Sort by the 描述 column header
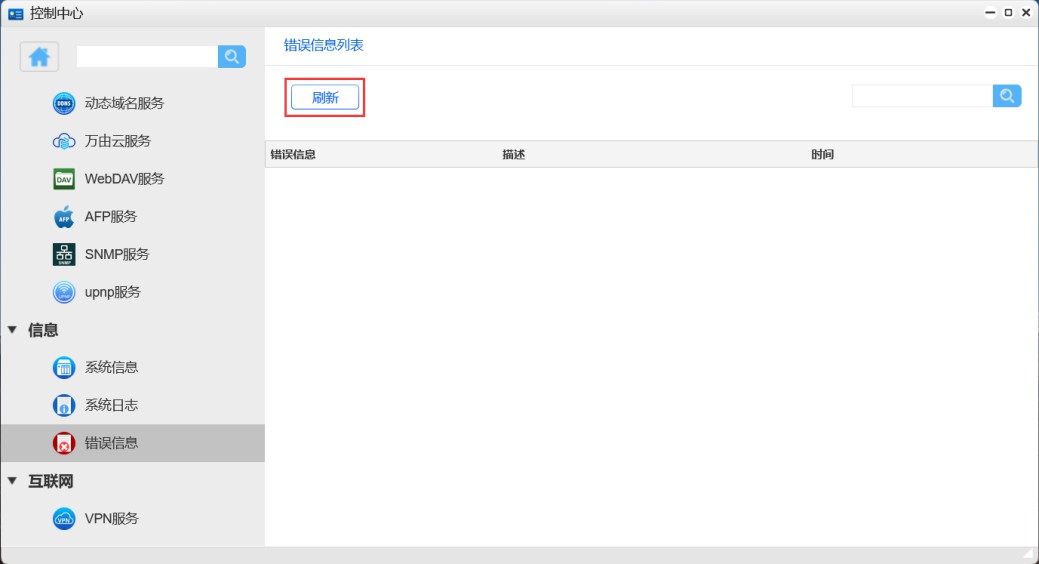This screenshot has width=1039, height=564. (513, 155)
